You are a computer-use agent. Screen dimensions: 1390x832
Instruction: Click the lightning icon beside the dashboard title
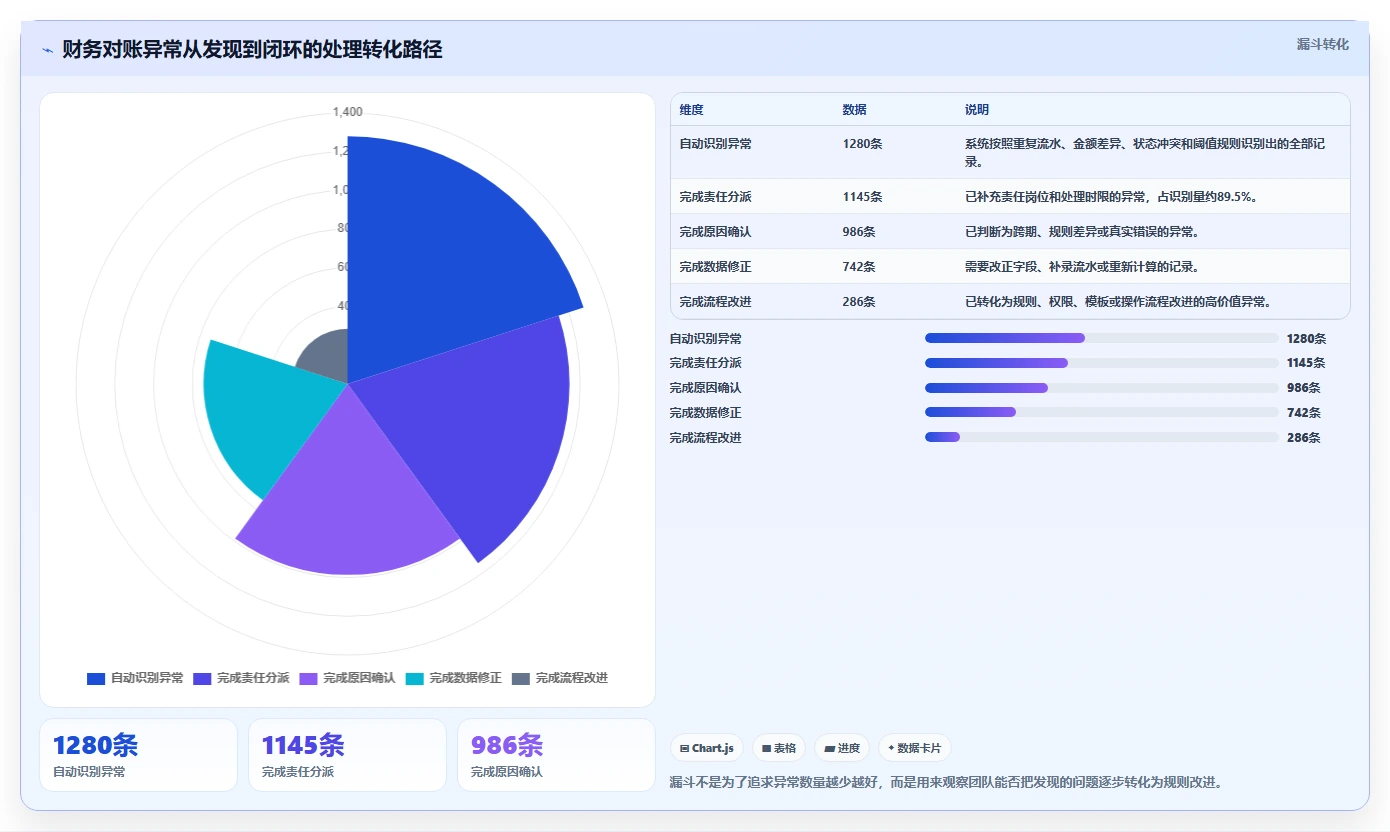[x=47, y=49]
